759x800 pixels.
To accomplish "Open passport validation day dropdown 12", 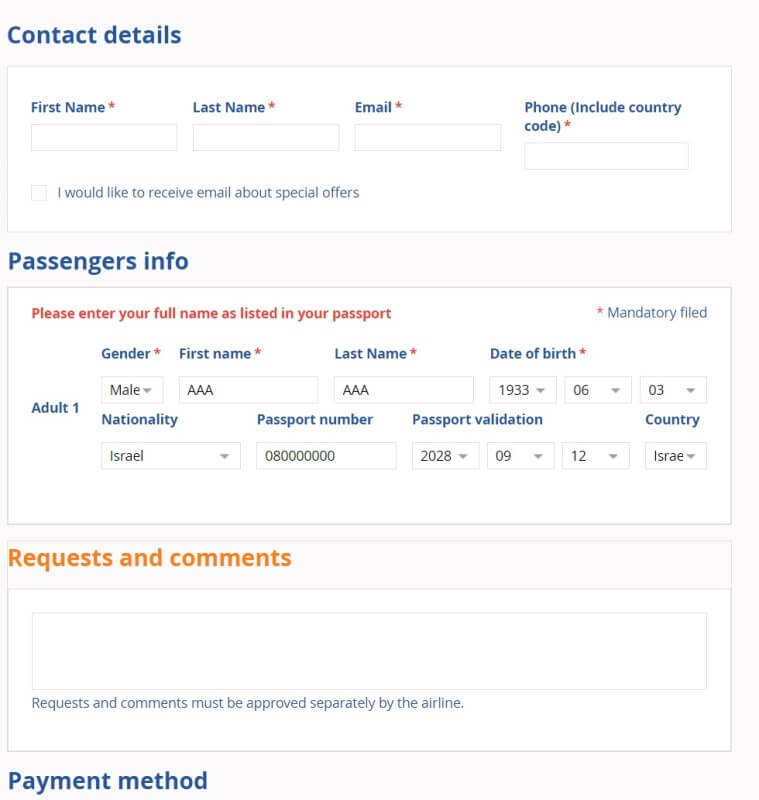I will tap(596, 456).
